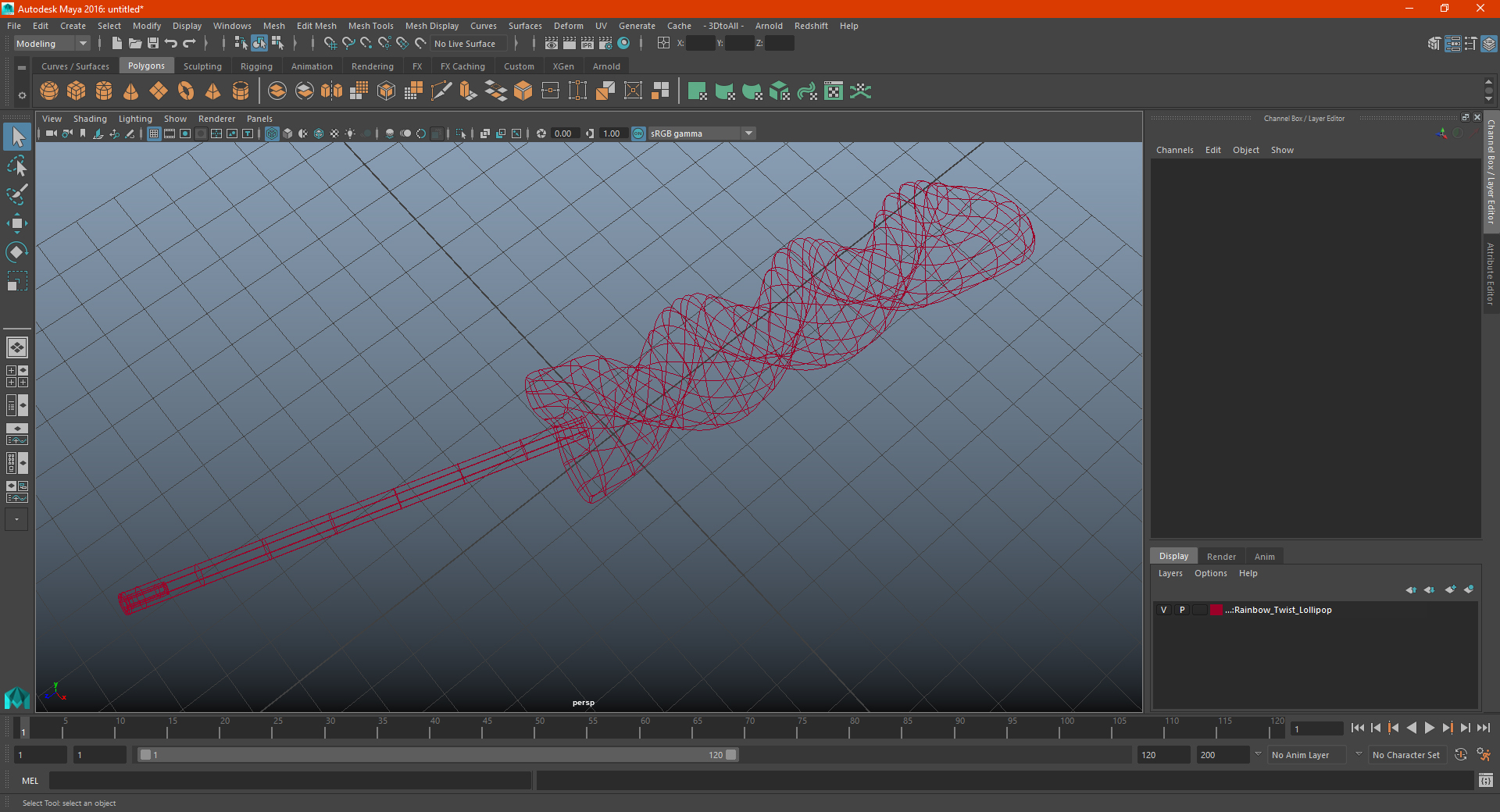Create new empty display layer icon
The height and width of the screenshot is (812, 1500).
1450,589
